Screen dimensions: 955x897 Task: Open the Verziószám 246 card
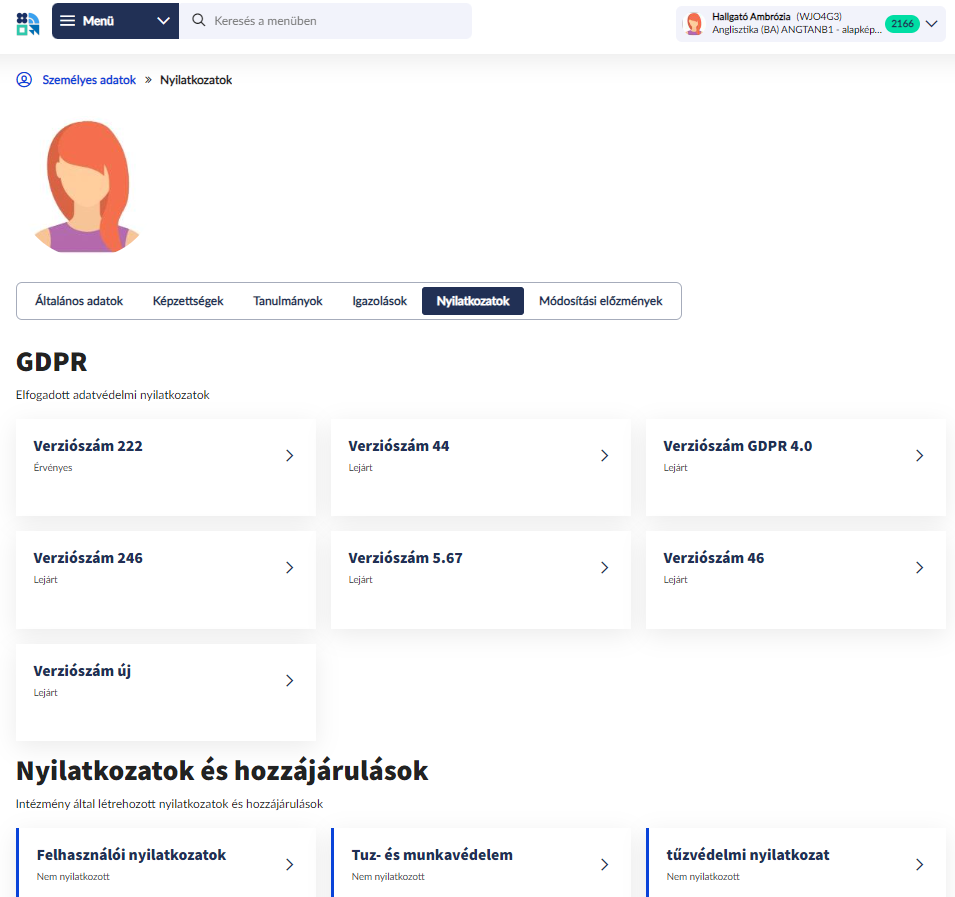(x=166, y=580)
